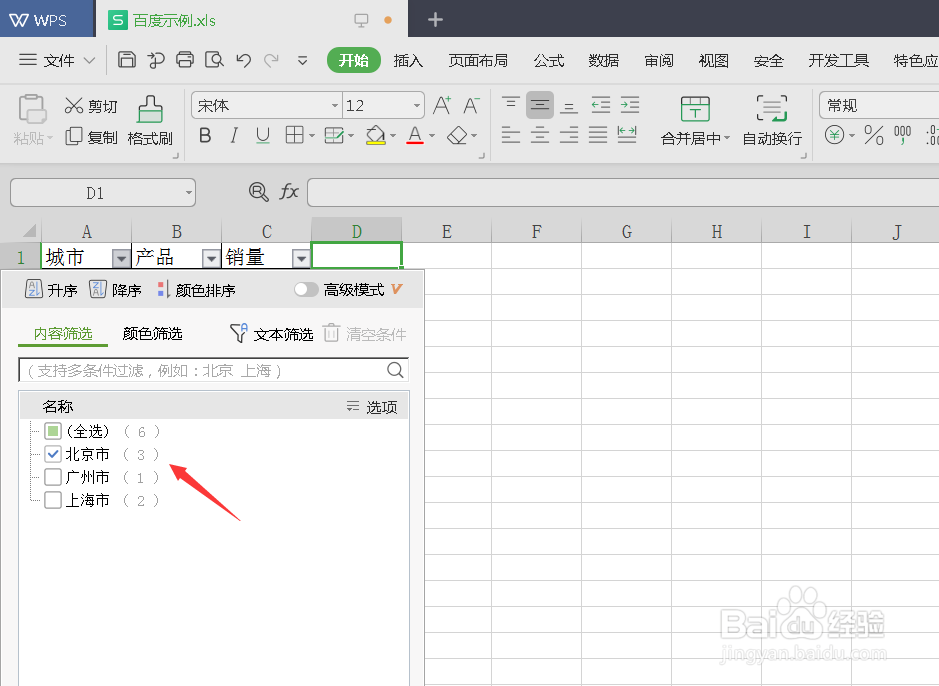Click 颜色排序 color sort button
Image resolution: width=939 pixels, height=686 pixels.
click(x=196, y=290)
